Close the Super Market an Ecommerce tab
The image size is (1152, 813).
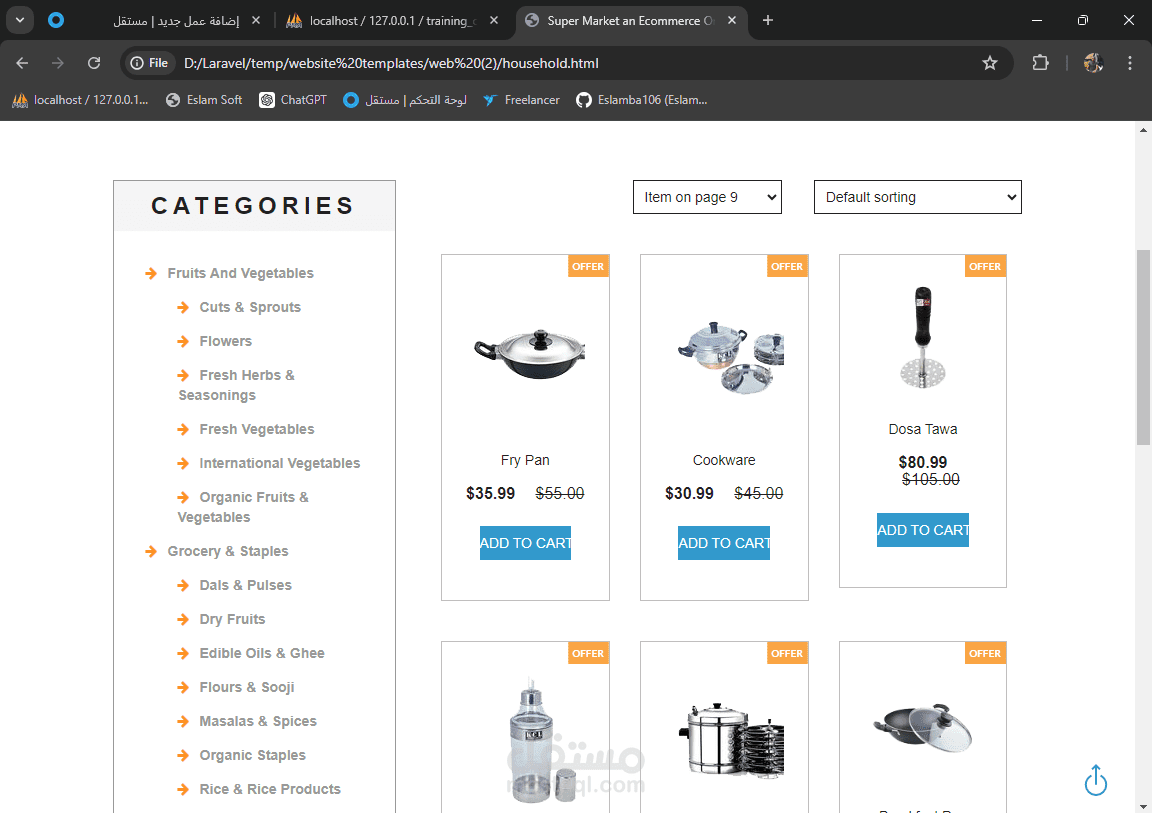[x=732, y=21]
